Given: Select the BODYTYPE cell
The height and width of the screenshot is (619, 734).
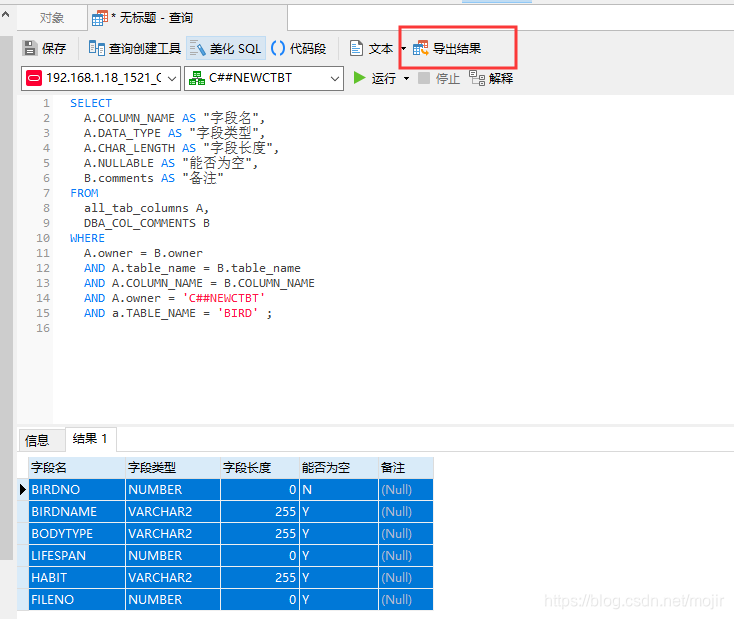Looking at the screenshot, I should coord(77,533).
